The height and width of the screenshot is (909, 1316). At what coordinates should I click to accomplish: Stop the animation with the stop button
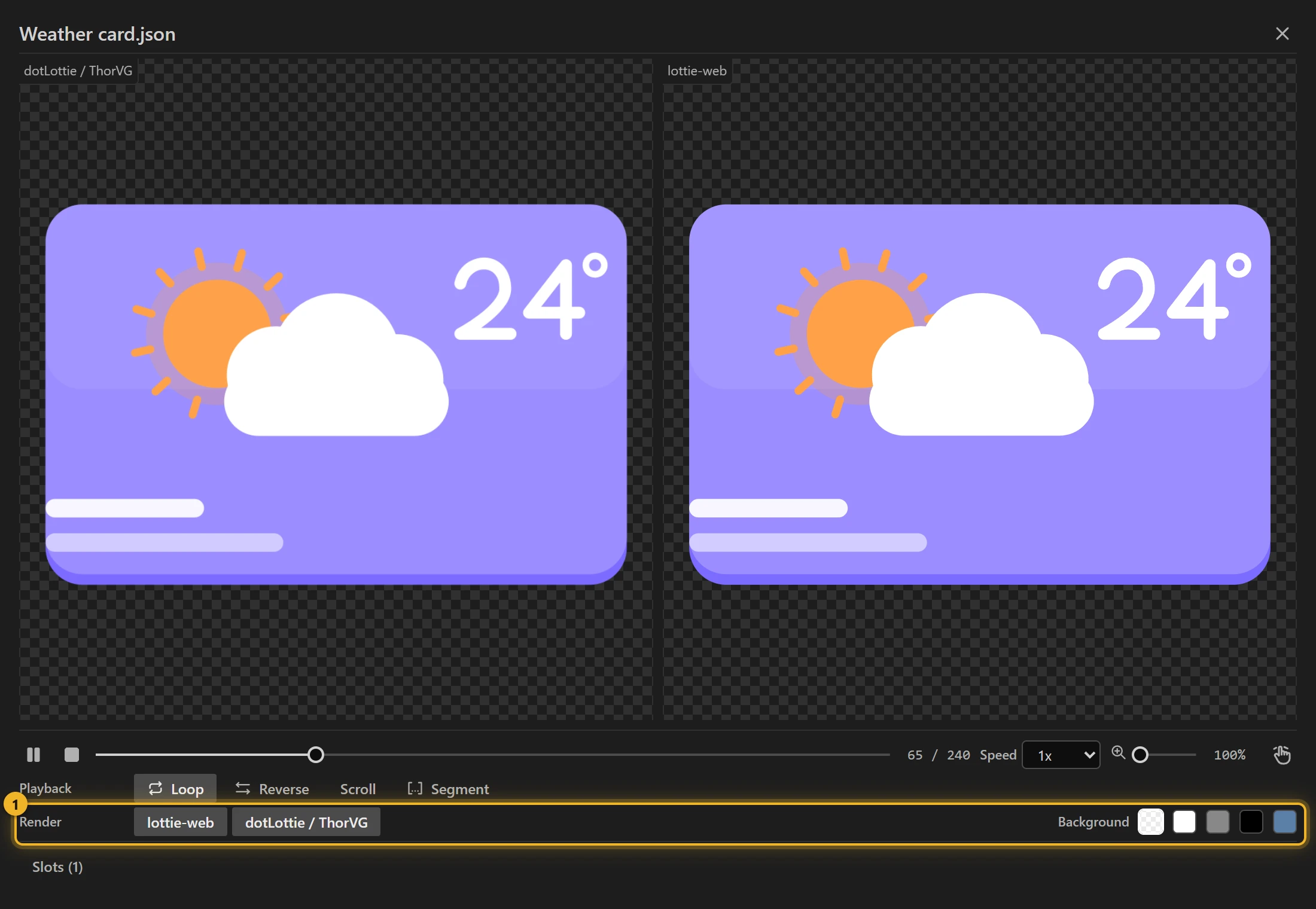point(72,755)
